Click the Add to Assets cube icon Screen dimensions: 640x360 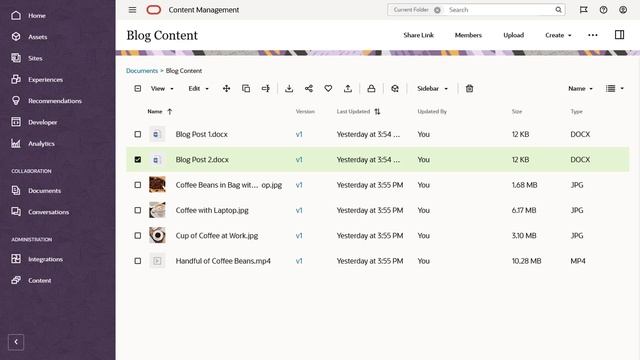pyautogui.click(x=395, y=89)
